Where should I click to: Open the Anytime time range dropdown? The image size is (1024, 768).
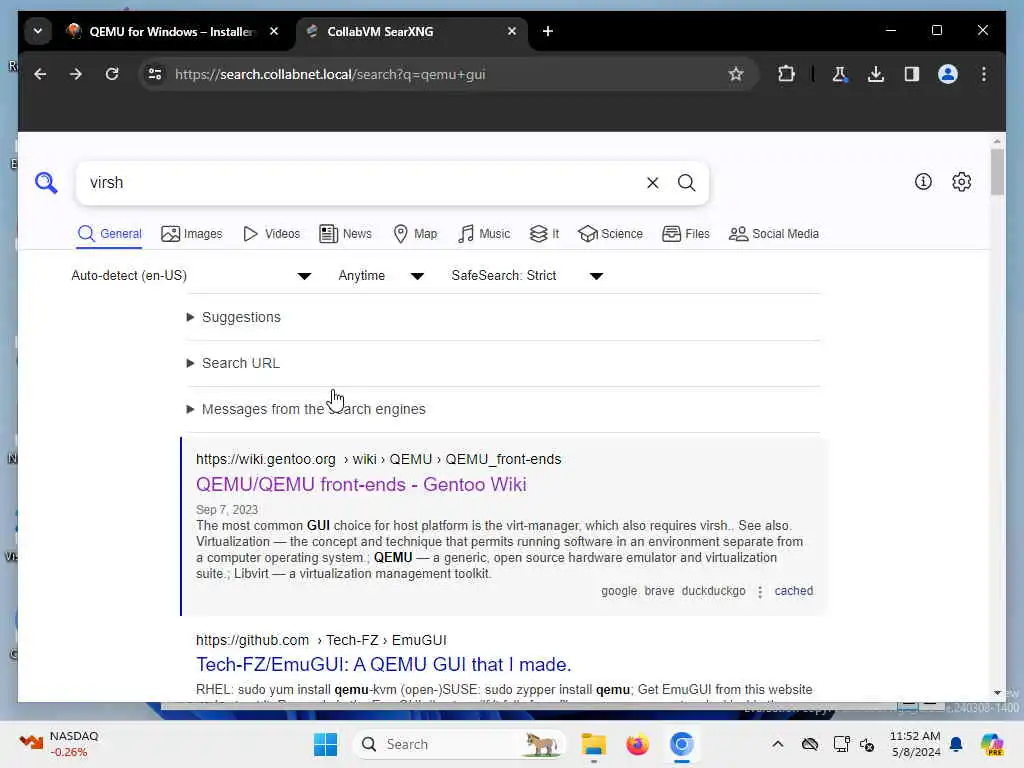pos(381,276)
